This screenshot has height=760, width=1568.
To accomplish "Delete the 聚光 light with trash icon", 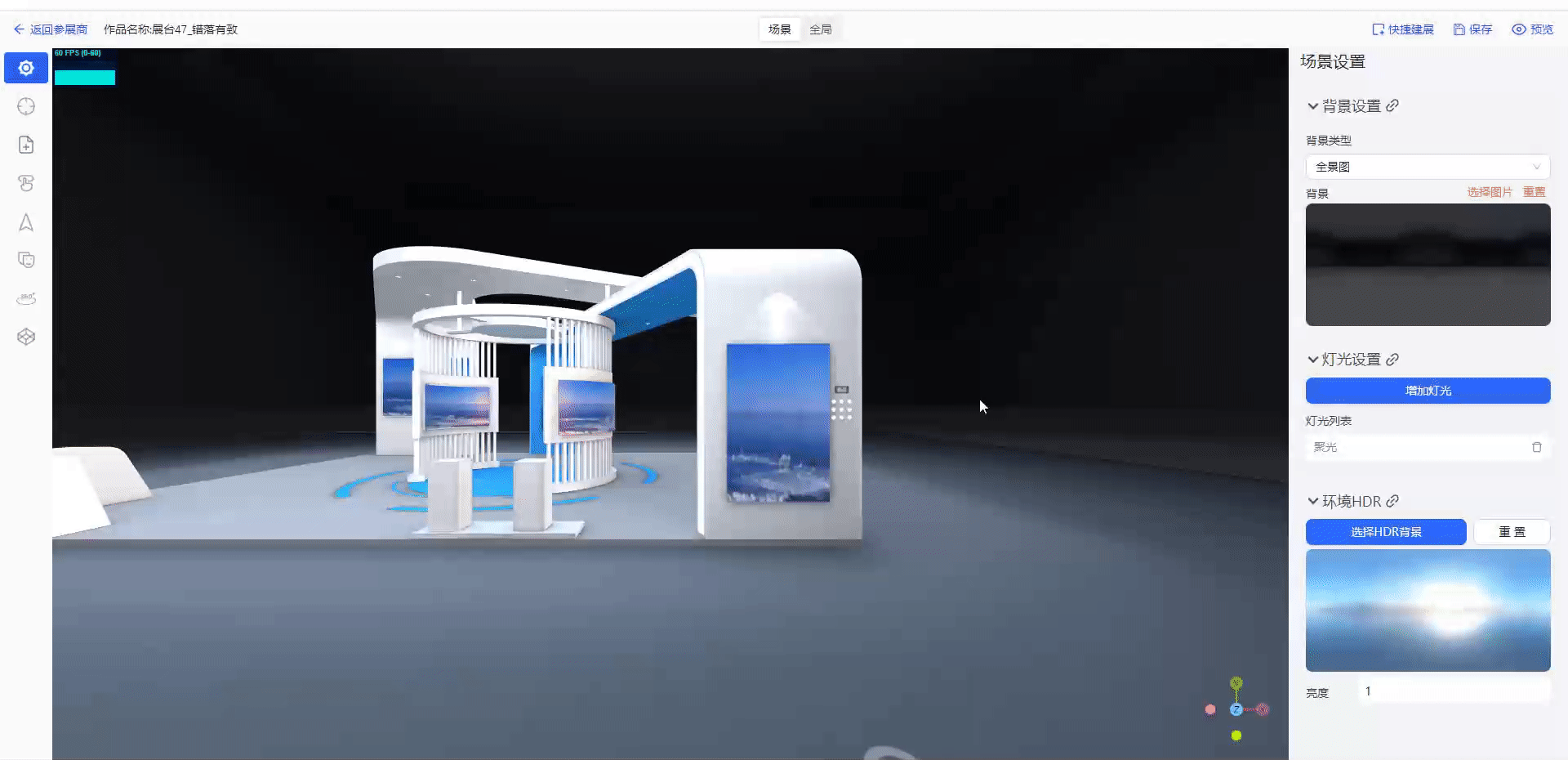I will pos(1537,447).
